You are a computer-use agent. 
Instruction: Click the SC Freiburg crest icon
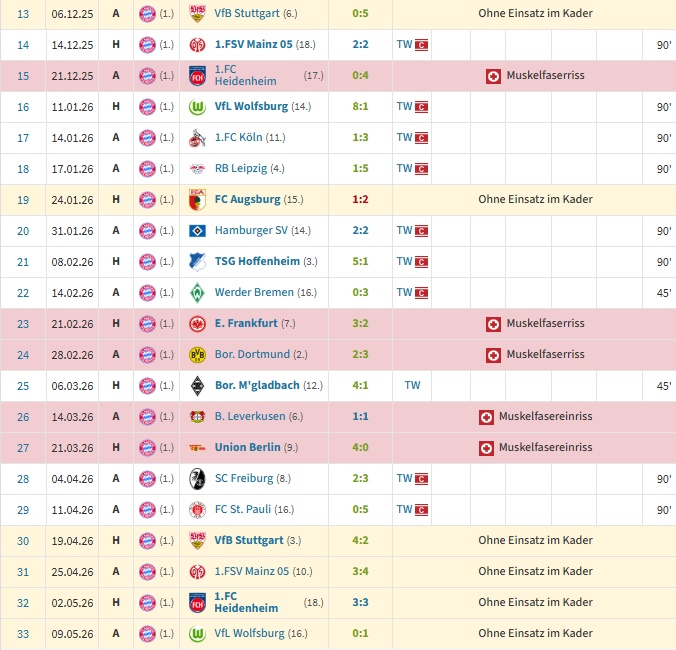pyautogui.click(x=197, y=479)
